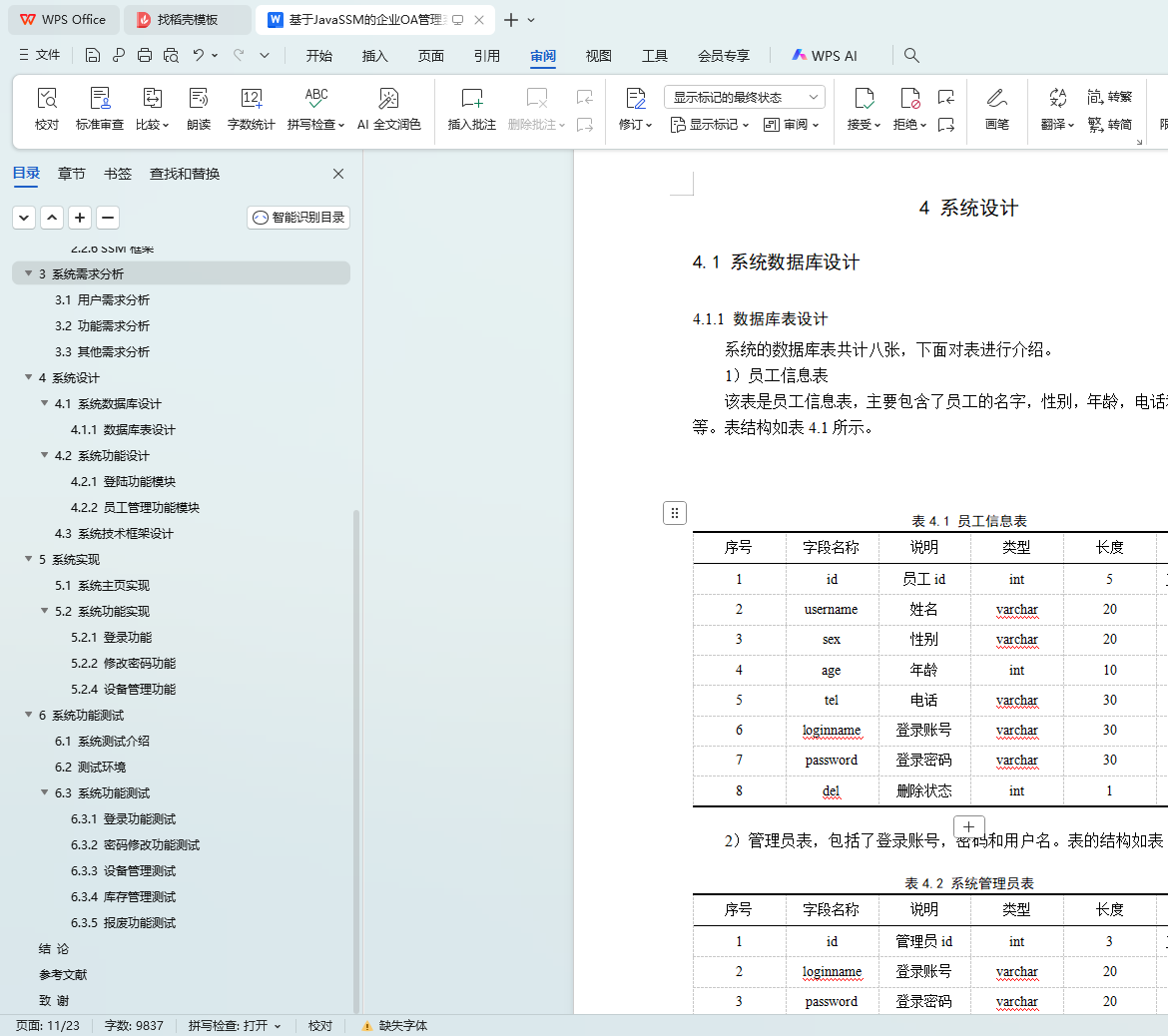Open the 文件 menu

pos(40,55)
